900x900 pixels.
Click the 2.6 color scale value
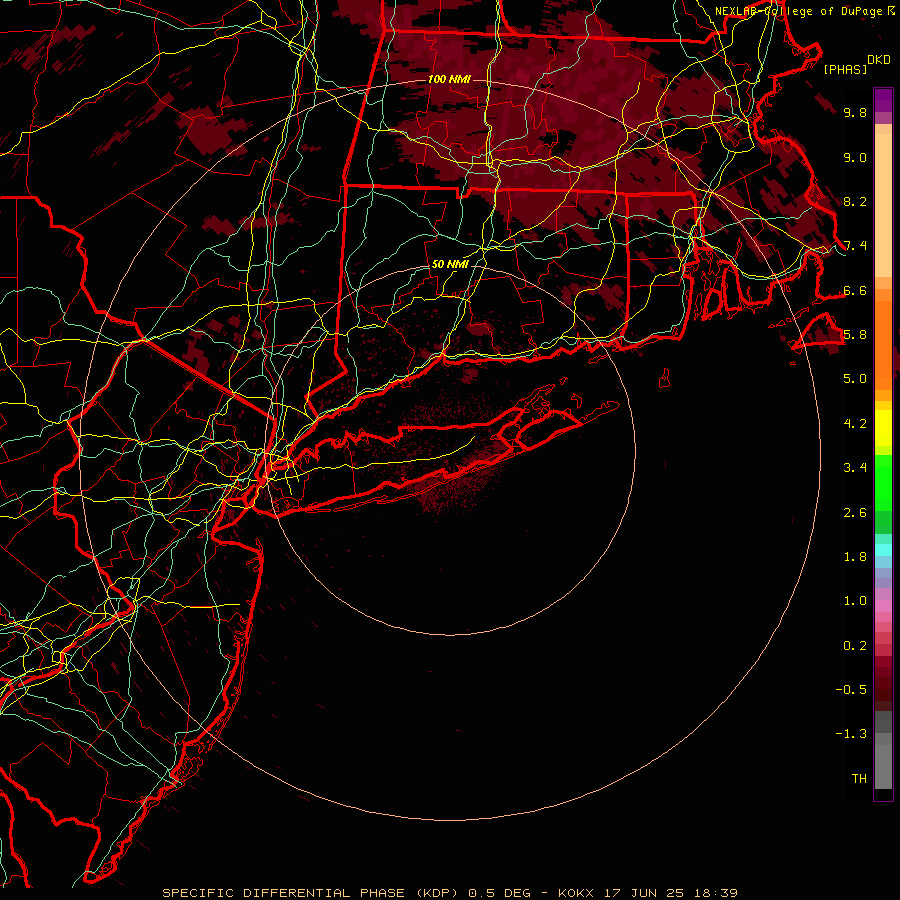(x=855, y=513)
